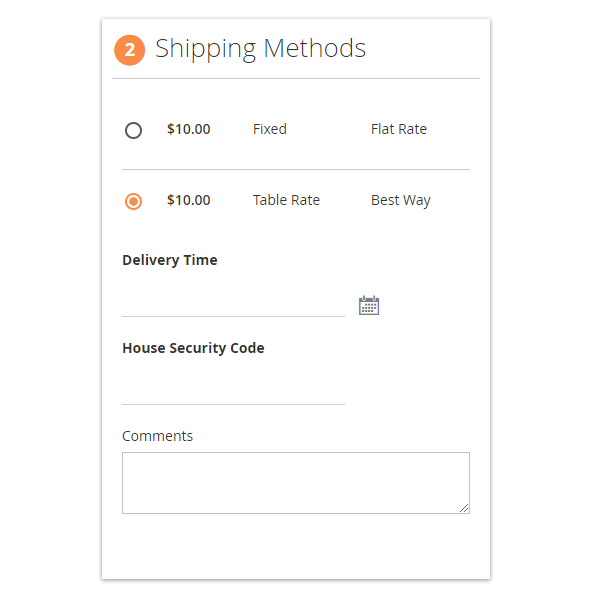Click inside the Comments text area
Viewport: 600px width, 600px height.
pyautogui.click(x=295, y=482)
